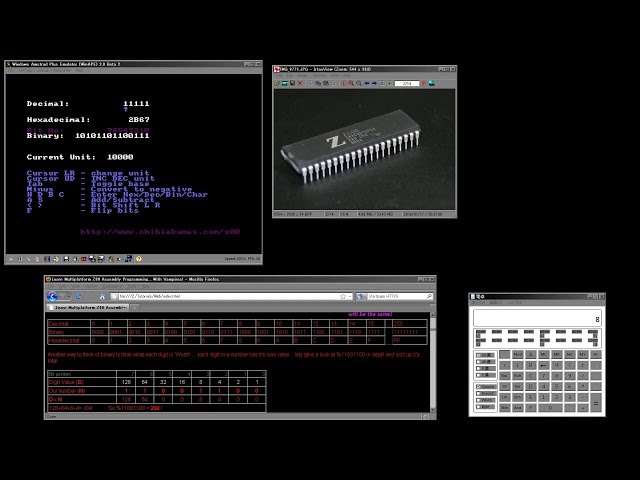
Task: Click the search magnifier in Firefox search box
Action: point(429,296)
